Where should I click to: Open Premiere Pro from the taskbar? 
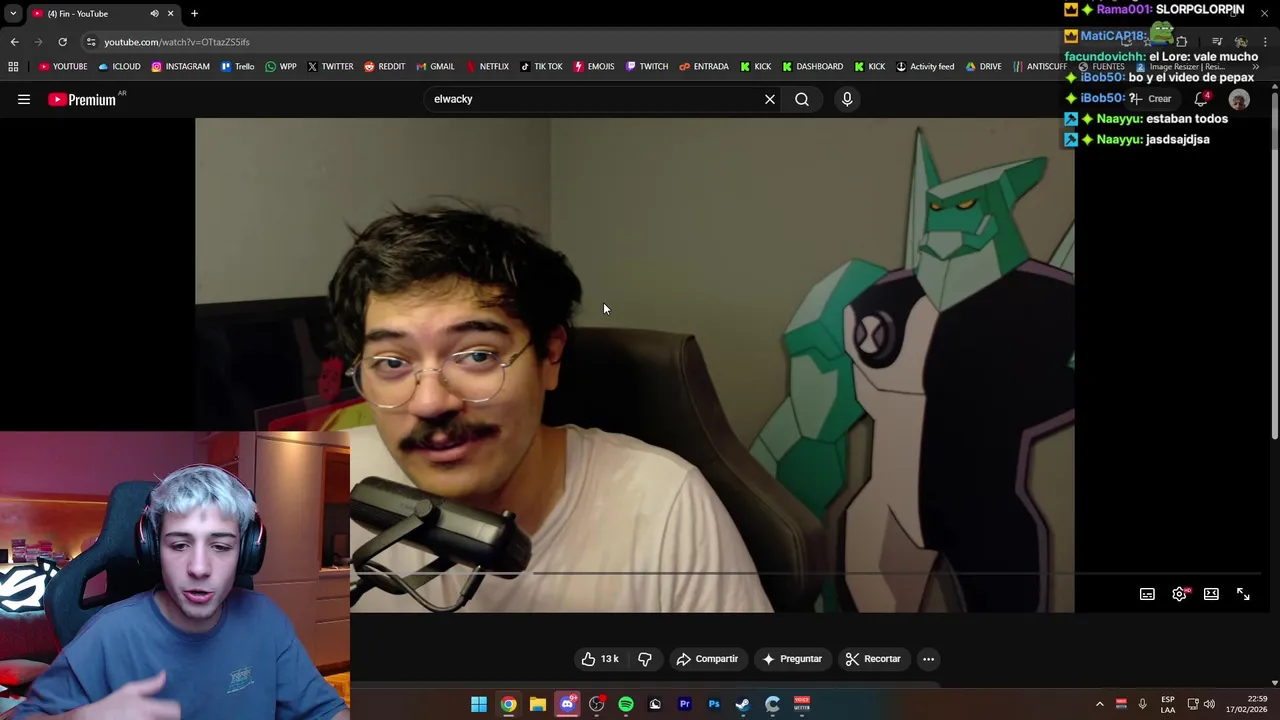point(685,705)
